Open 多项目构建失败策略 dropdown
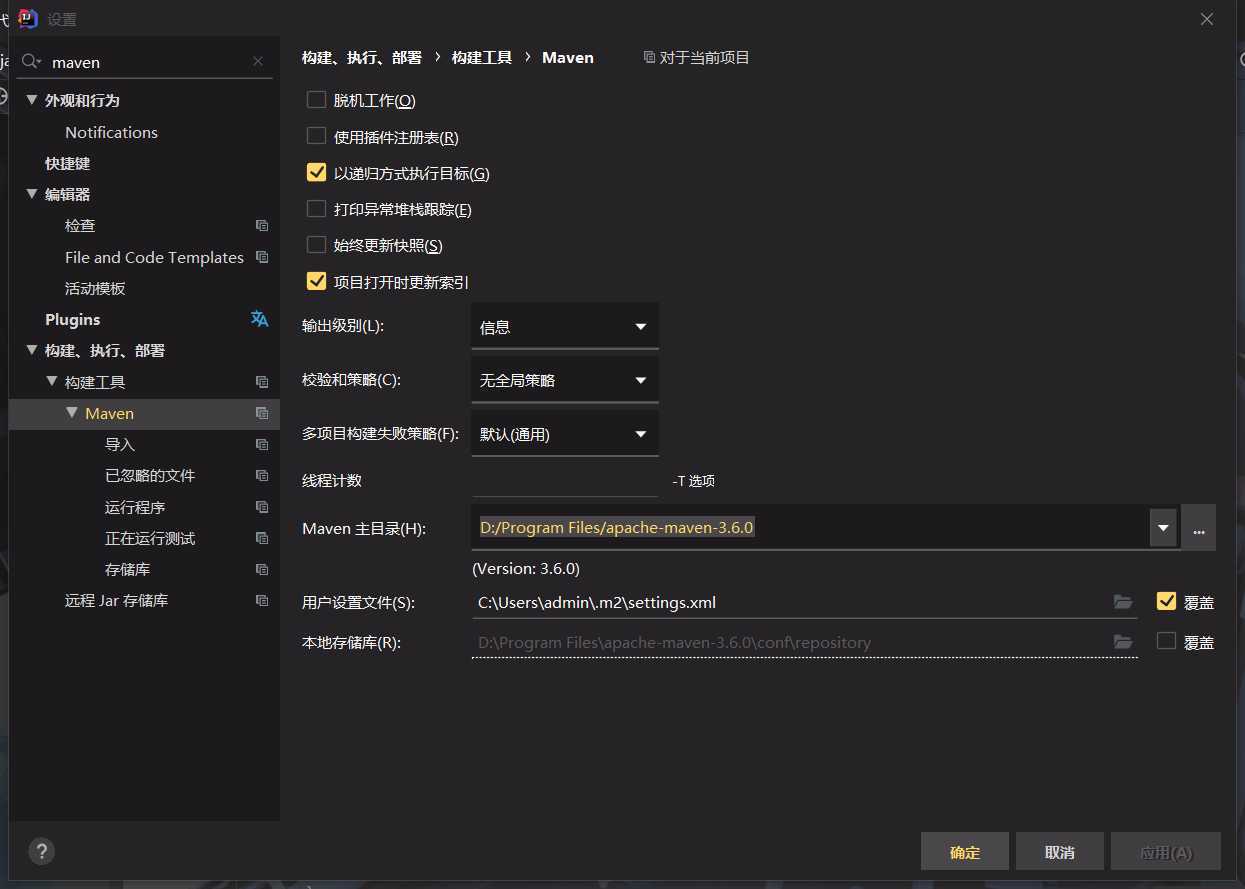 565,434
